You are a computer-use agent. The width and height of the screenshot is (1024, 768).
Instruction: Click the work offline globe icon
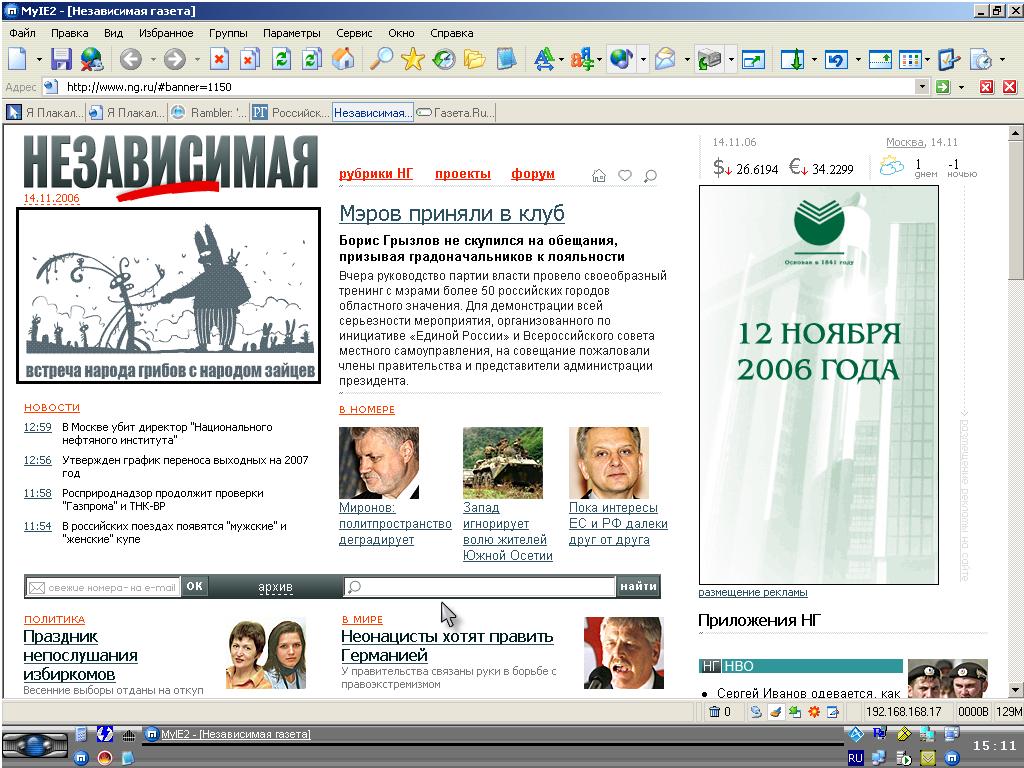[91, 59]
